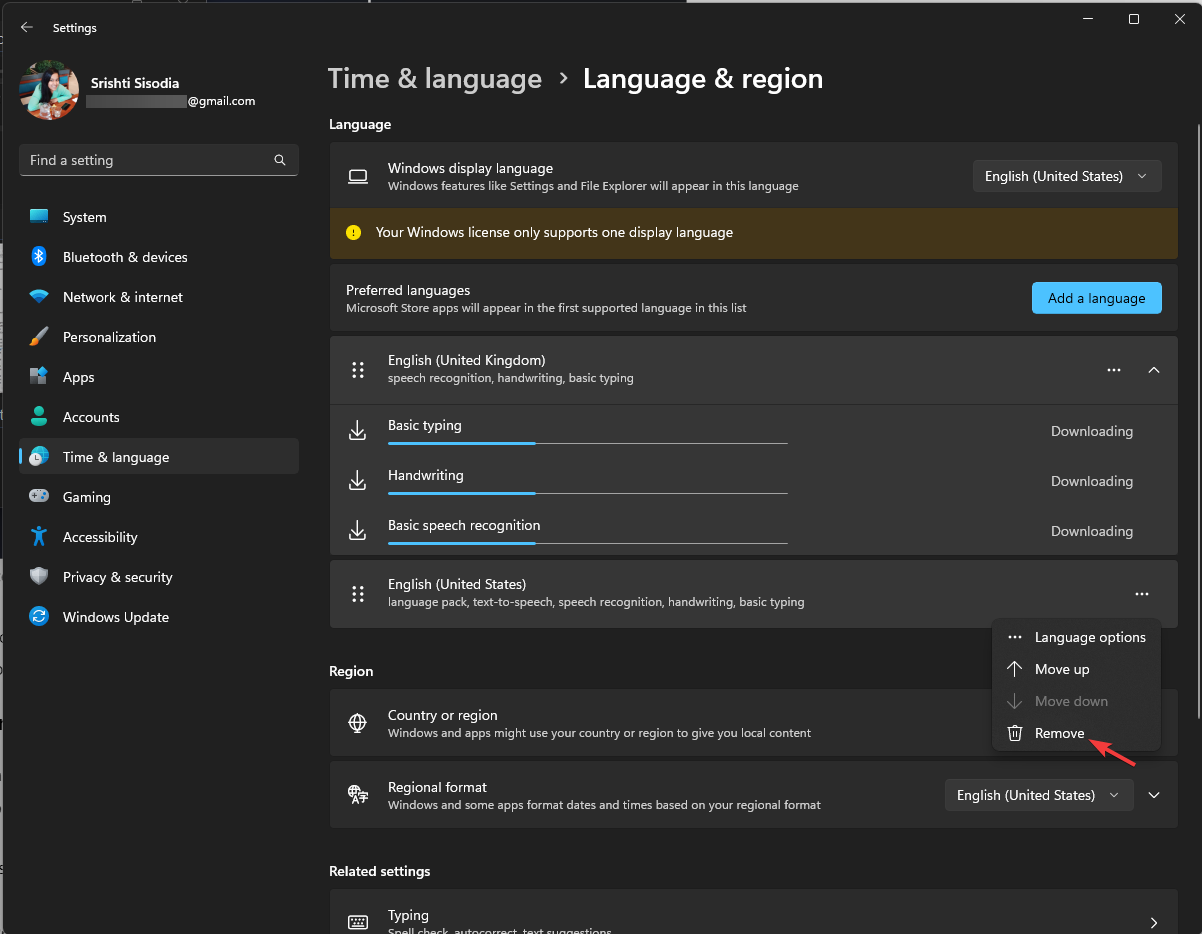Click the Gaming controller icon
Screen dimensions: 1202x934
(39, 497)
